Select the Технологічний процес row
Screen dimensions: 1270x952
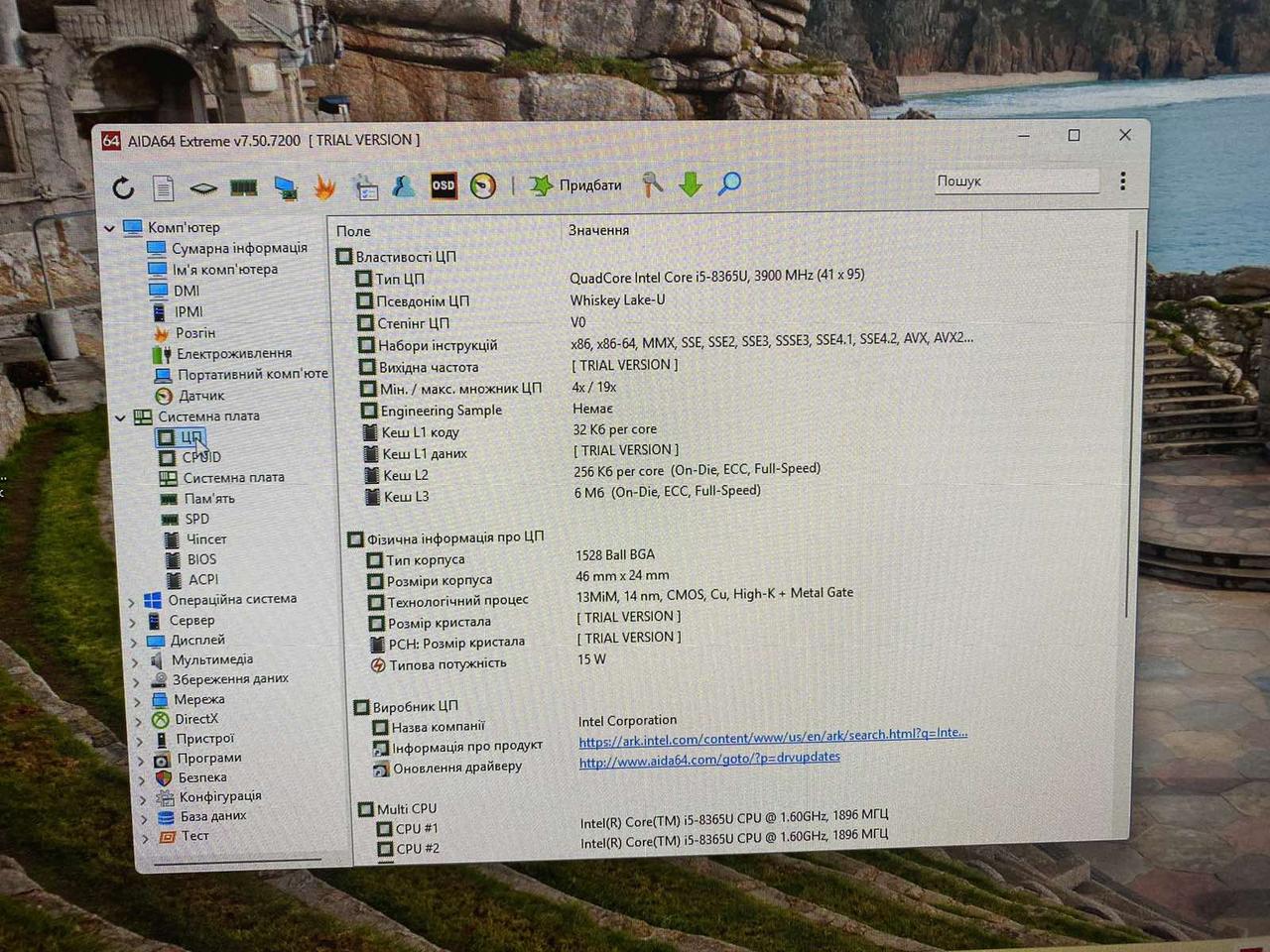(x=458, y=601)
